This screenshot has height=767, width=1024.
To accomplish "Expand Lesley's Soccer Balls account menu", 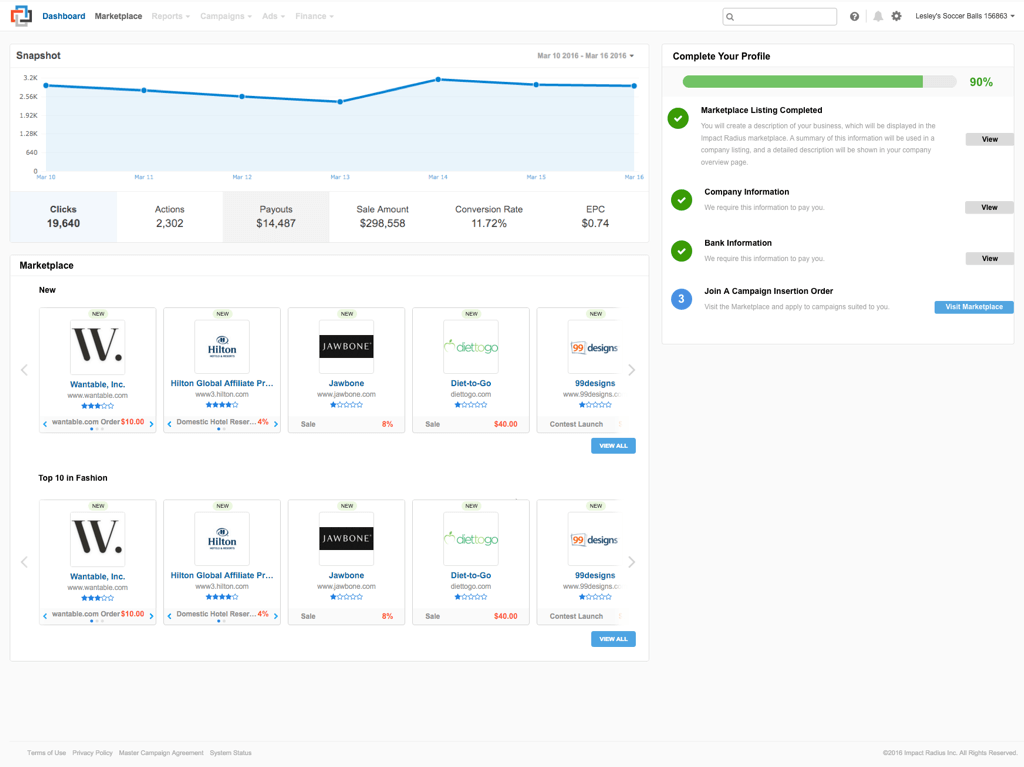I will point(964,17).
